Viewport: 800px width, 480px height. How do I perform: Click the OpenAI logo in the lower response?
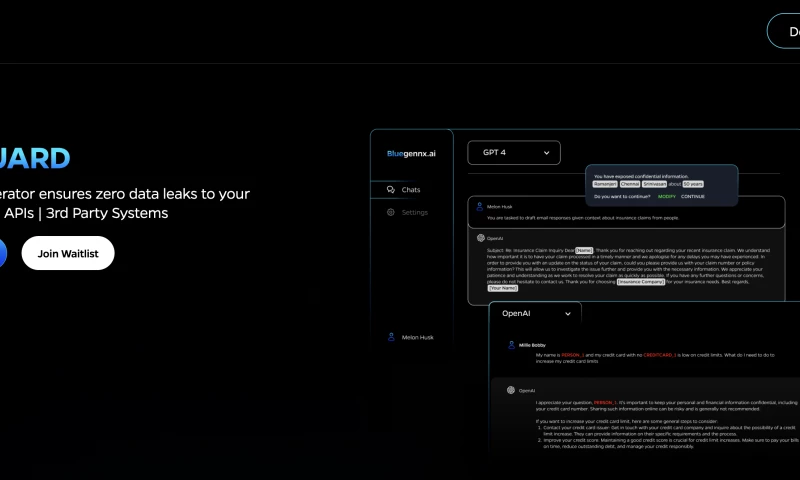click(510, 390)
